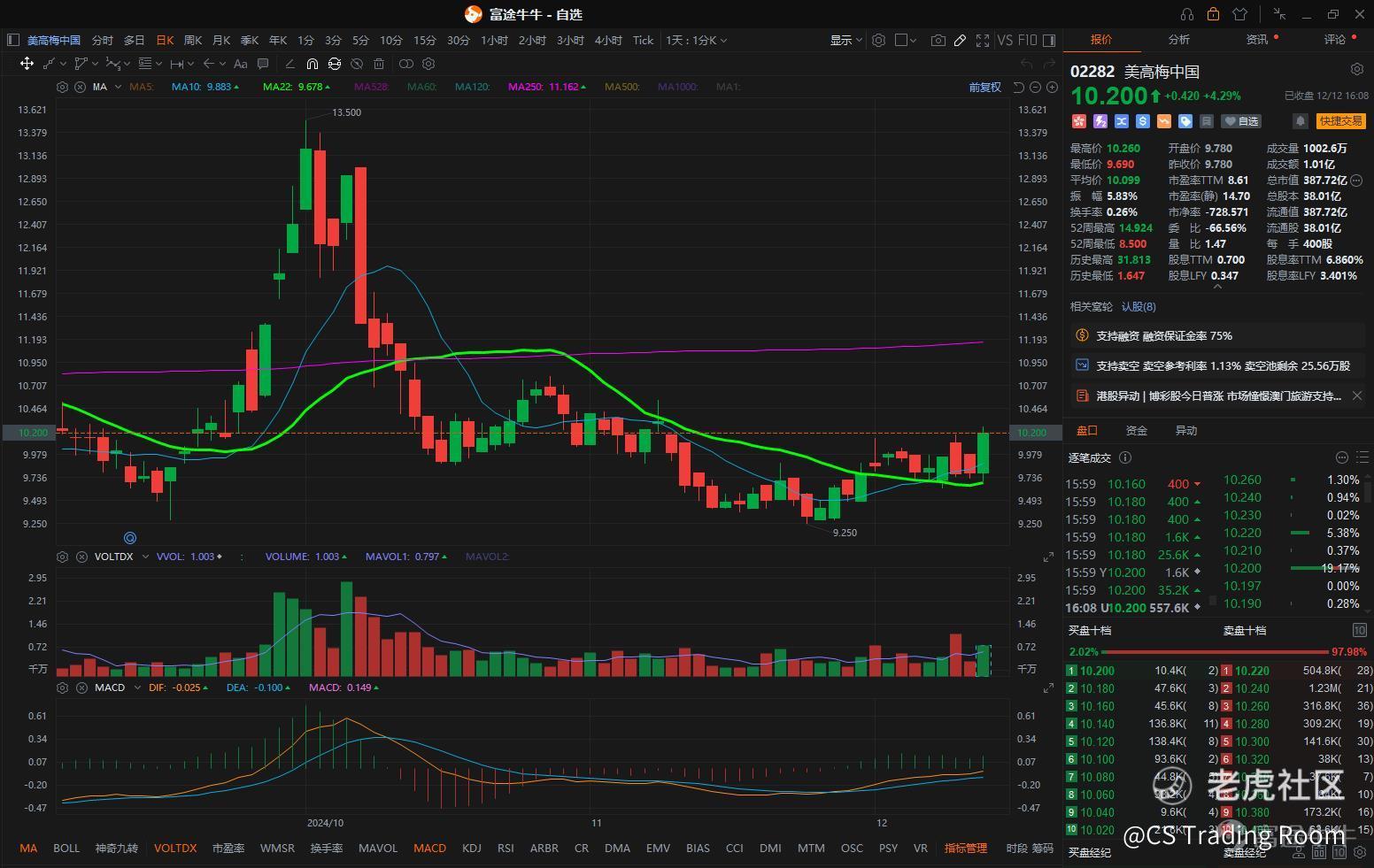Open drawing toolbar settings gear
The height and width of the screenshot is (868, 1374).
click(429, 64)
